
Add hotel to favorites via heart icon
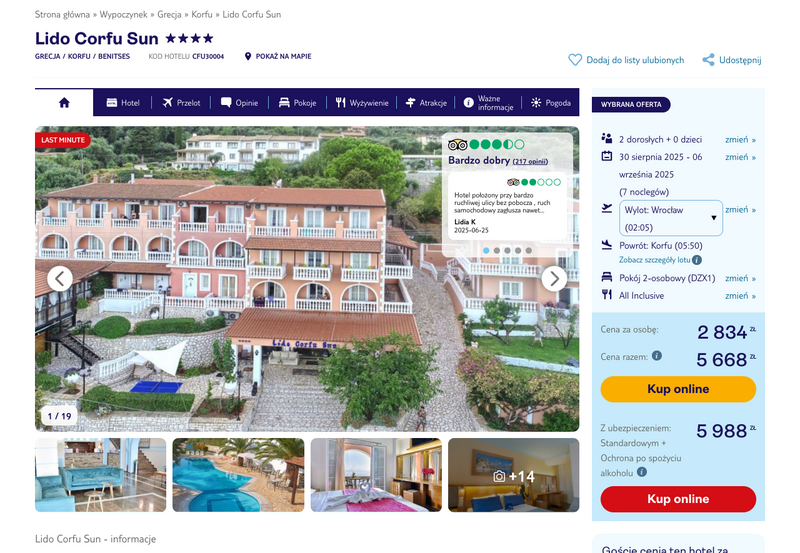(x=575, y=60)
